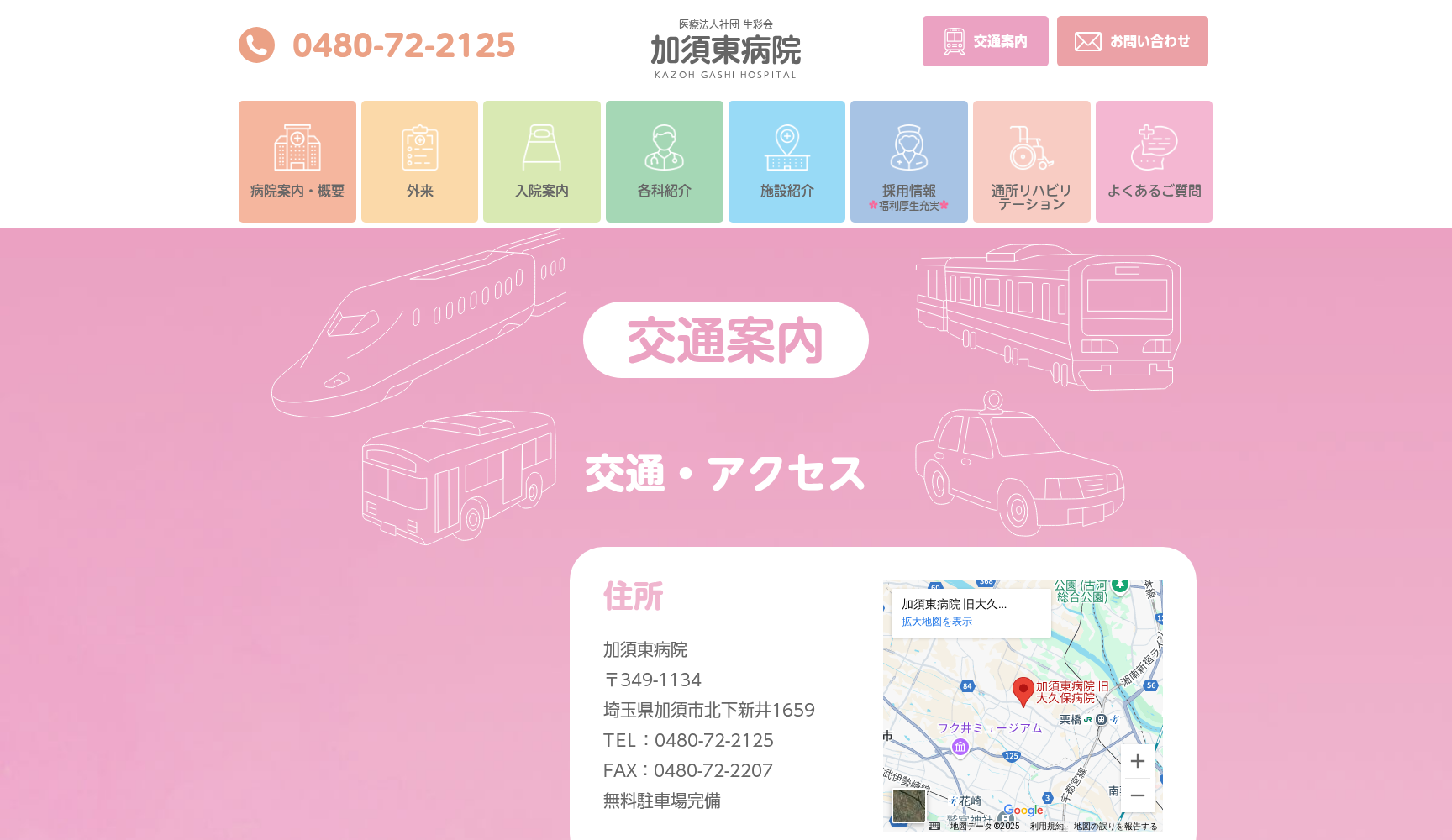Click the 交通・アクセス heading
The image size is (1452, 840).
coord(724,474)
